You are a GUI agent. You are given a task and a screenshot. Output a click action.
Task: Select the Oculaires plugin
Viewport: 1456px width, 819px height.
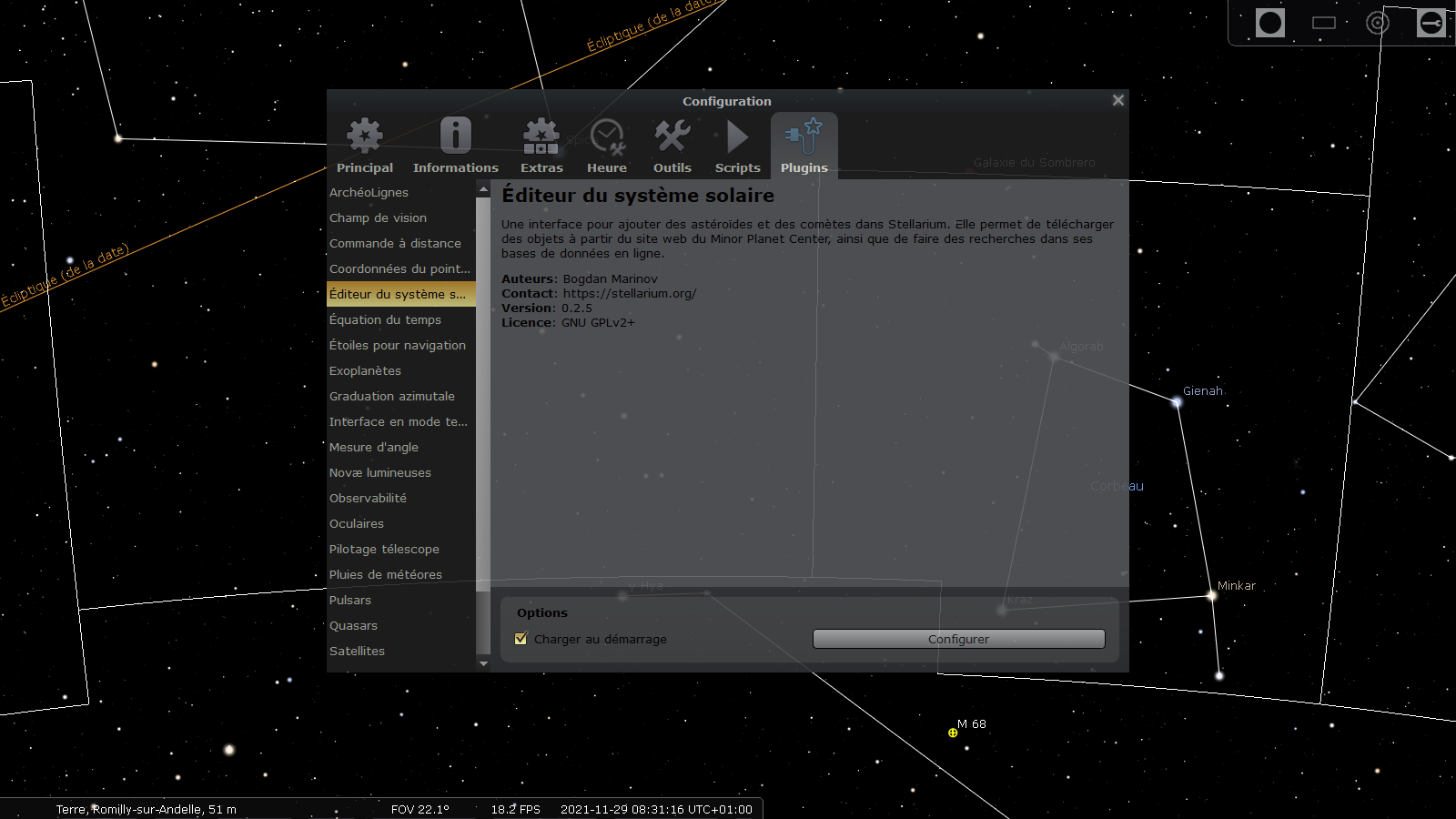click(x=356, y=523)
